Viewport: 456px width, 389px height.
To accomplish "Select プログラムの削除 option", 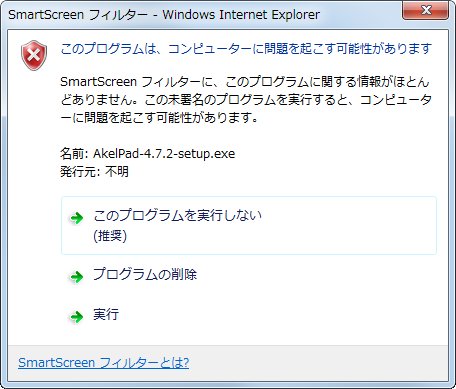I will [x=145, y=274].
